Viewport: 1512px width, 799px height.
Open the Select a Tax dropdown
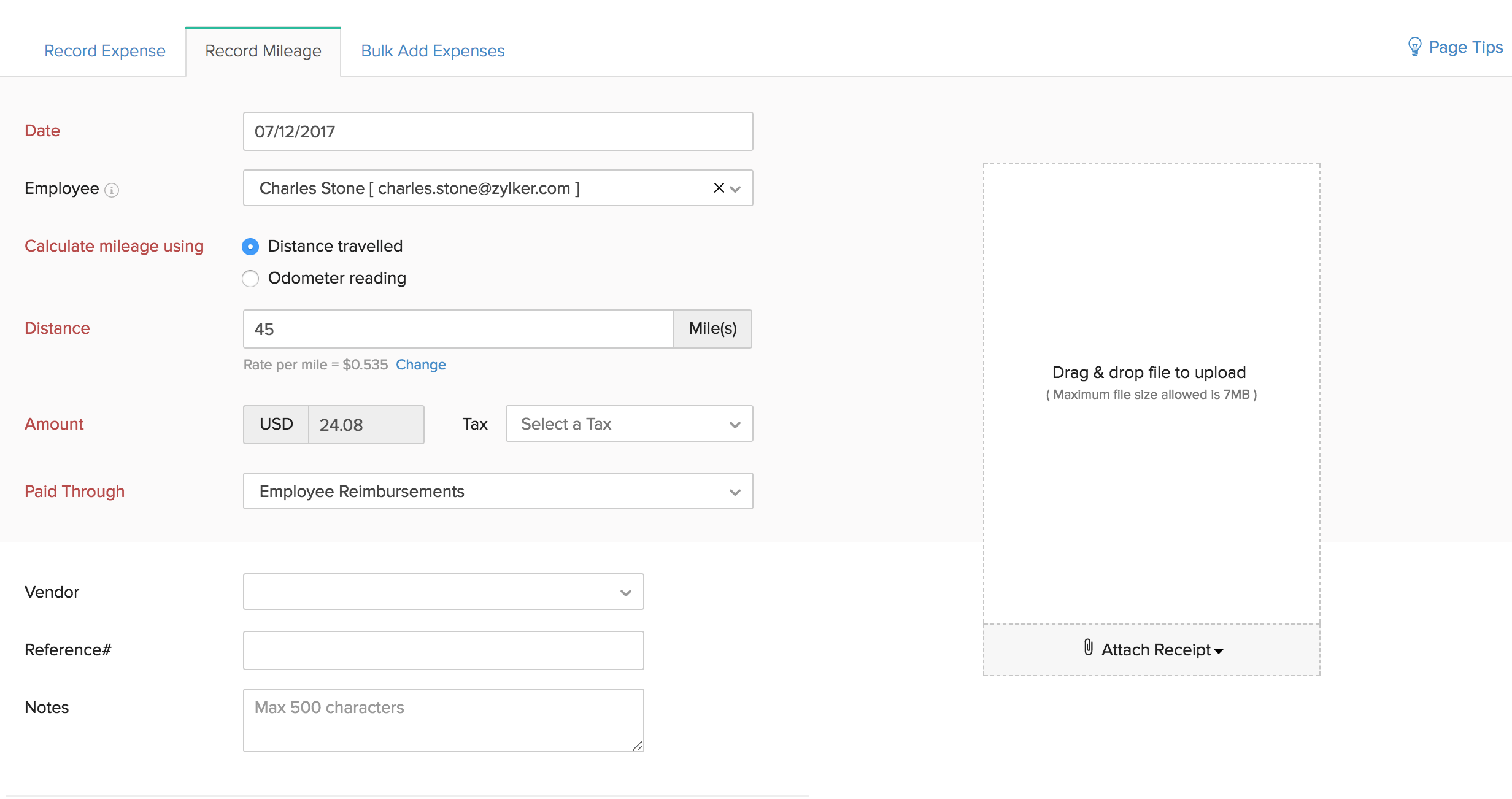coord(628,424)
